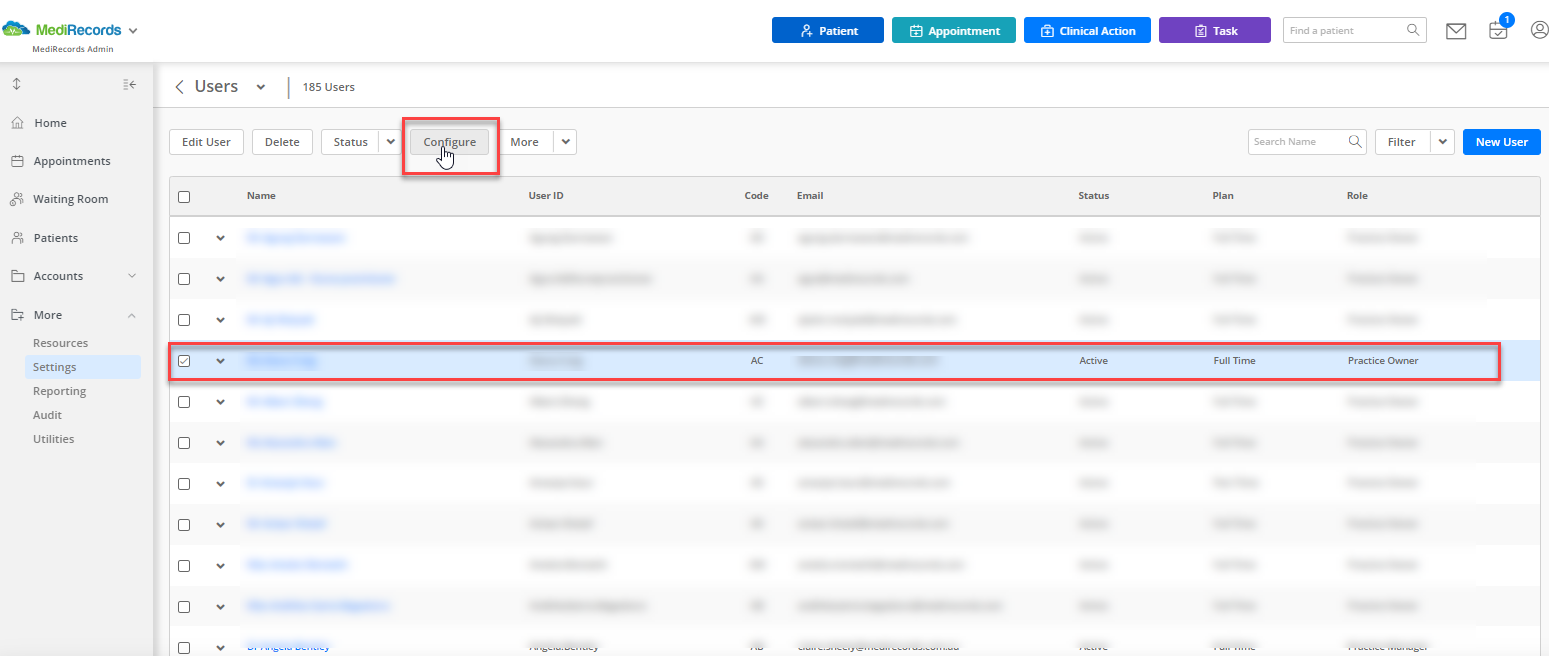Click the search magnifier in Find a patient
The height and width of the screenshot is (656, 1549).
coord(1414,30)
